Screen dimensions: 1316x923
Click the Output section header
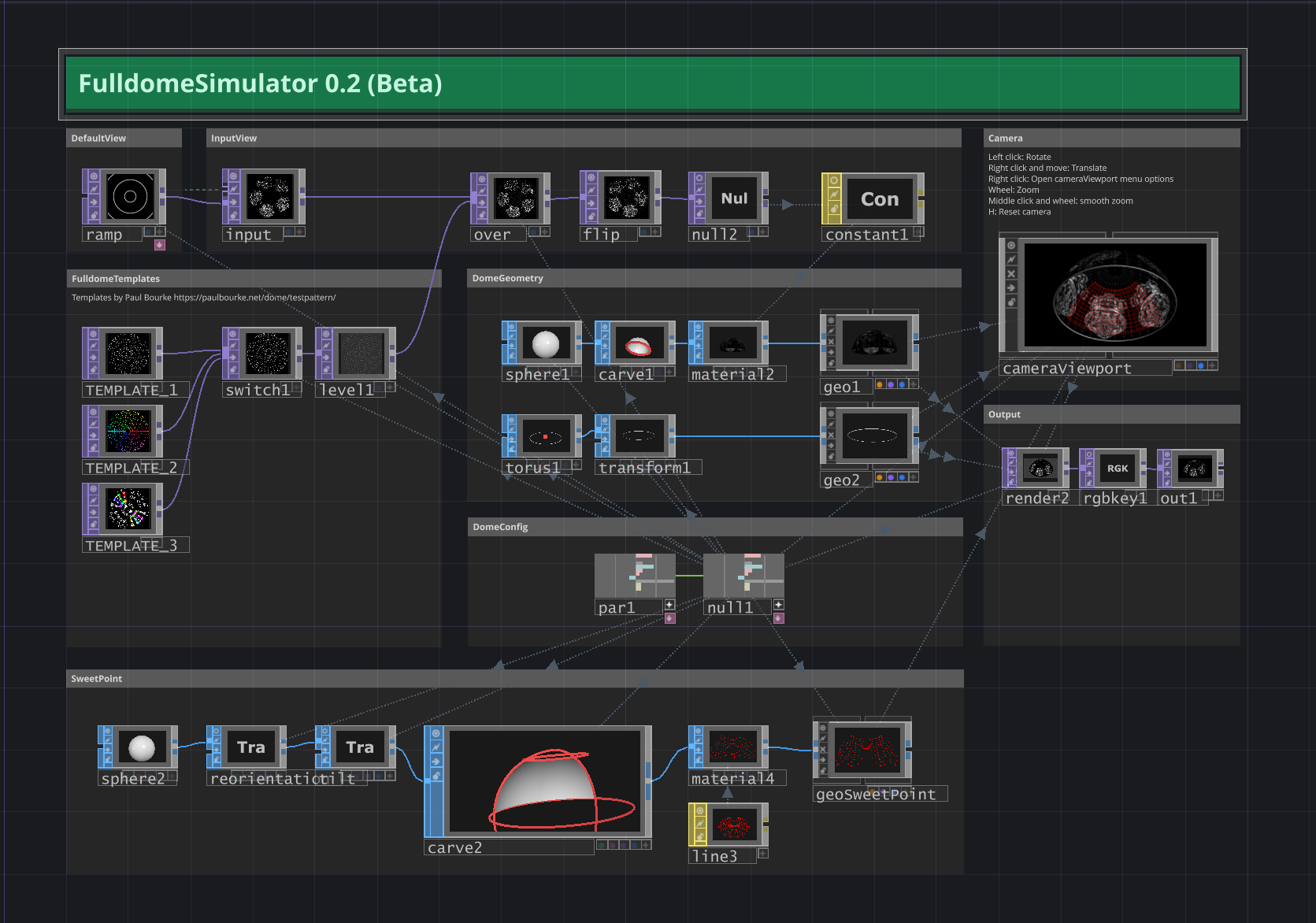(1111, 414)
